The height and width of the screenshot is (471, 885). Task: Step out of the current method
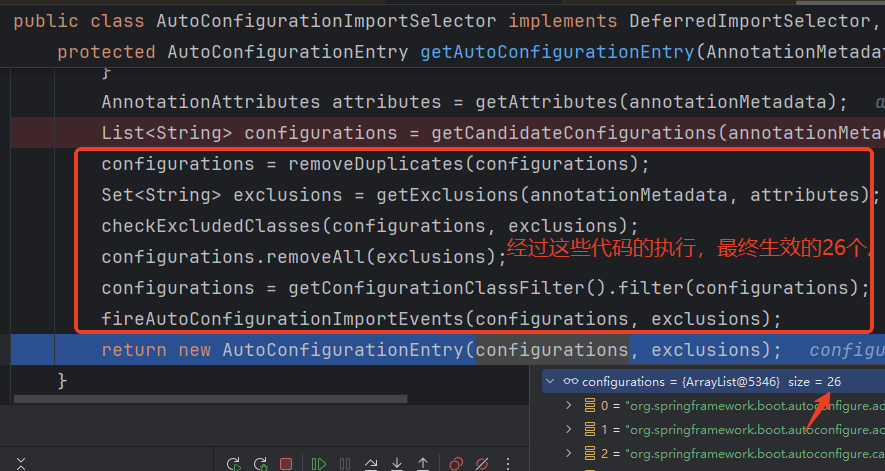(x=424, y=463)
